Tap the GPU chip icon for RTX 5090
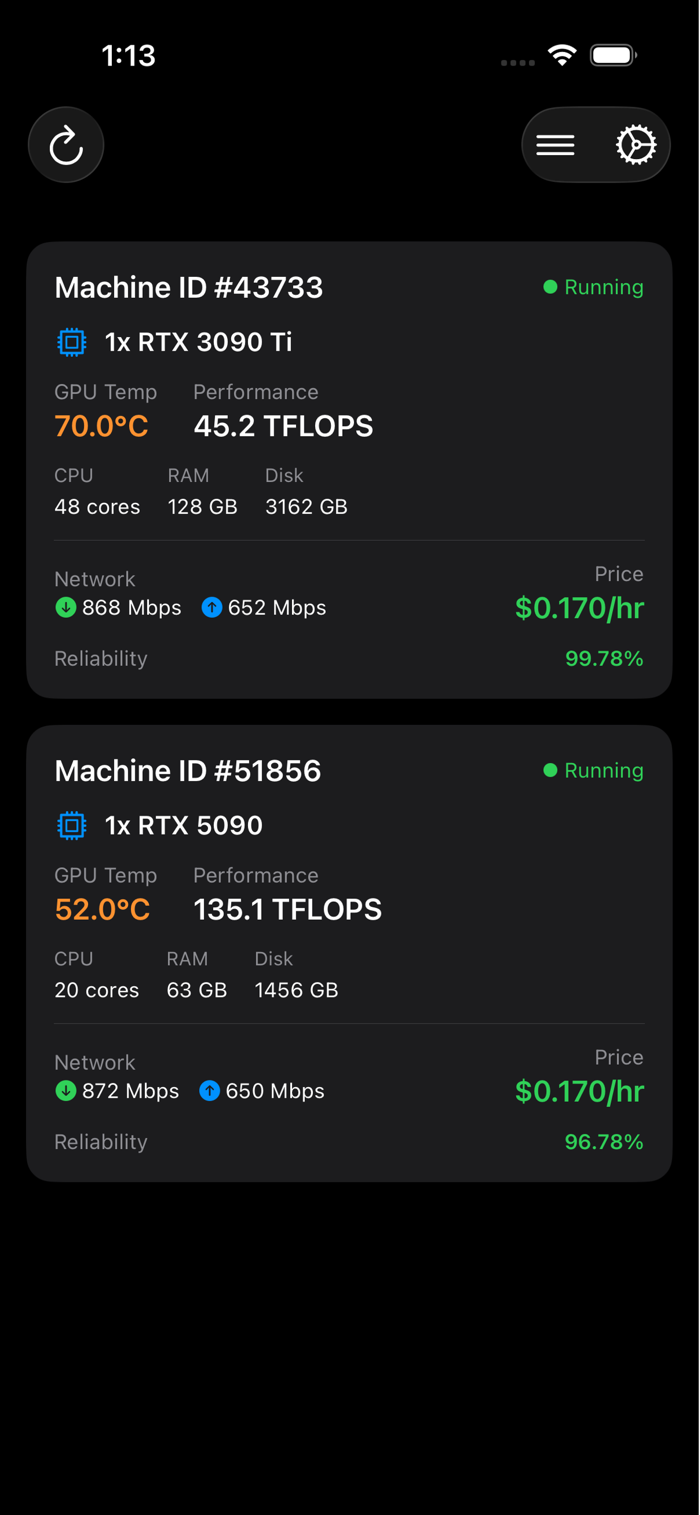The height and width of the screenshot is (1515, 700). (71, 825)
